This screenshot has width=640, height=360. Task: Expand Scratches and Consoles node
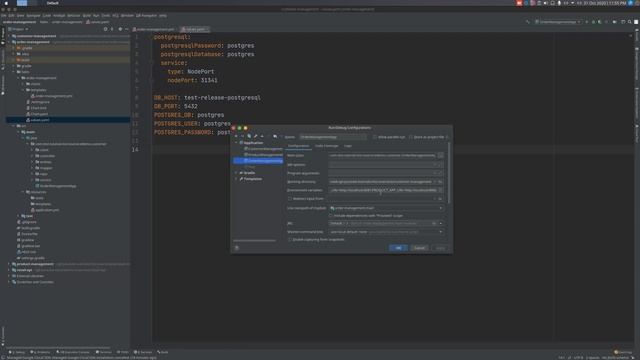click(x=9, y=282)
